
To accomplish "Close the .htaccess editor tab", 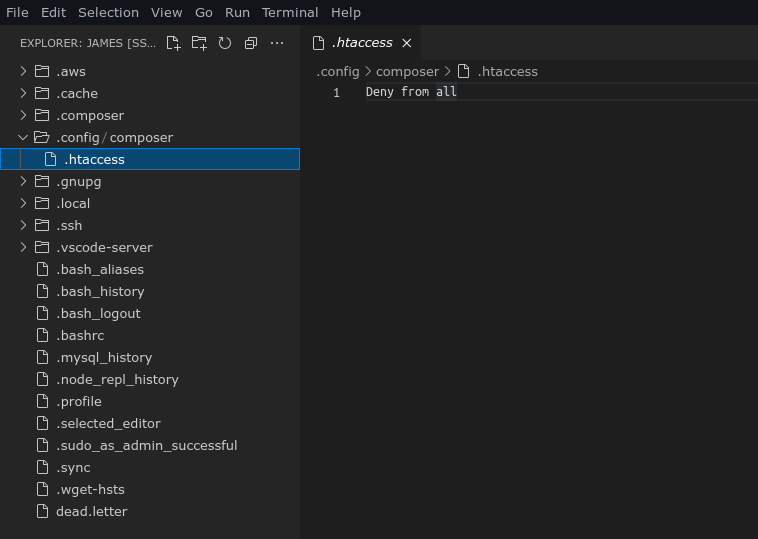I will point(407,43).
